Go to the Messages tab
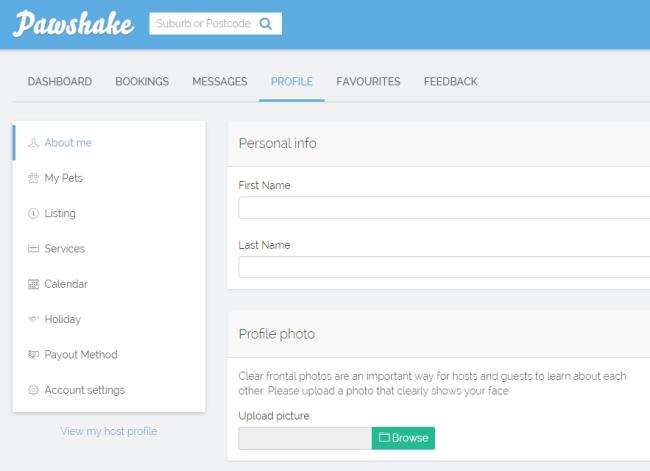 point(220,81)
